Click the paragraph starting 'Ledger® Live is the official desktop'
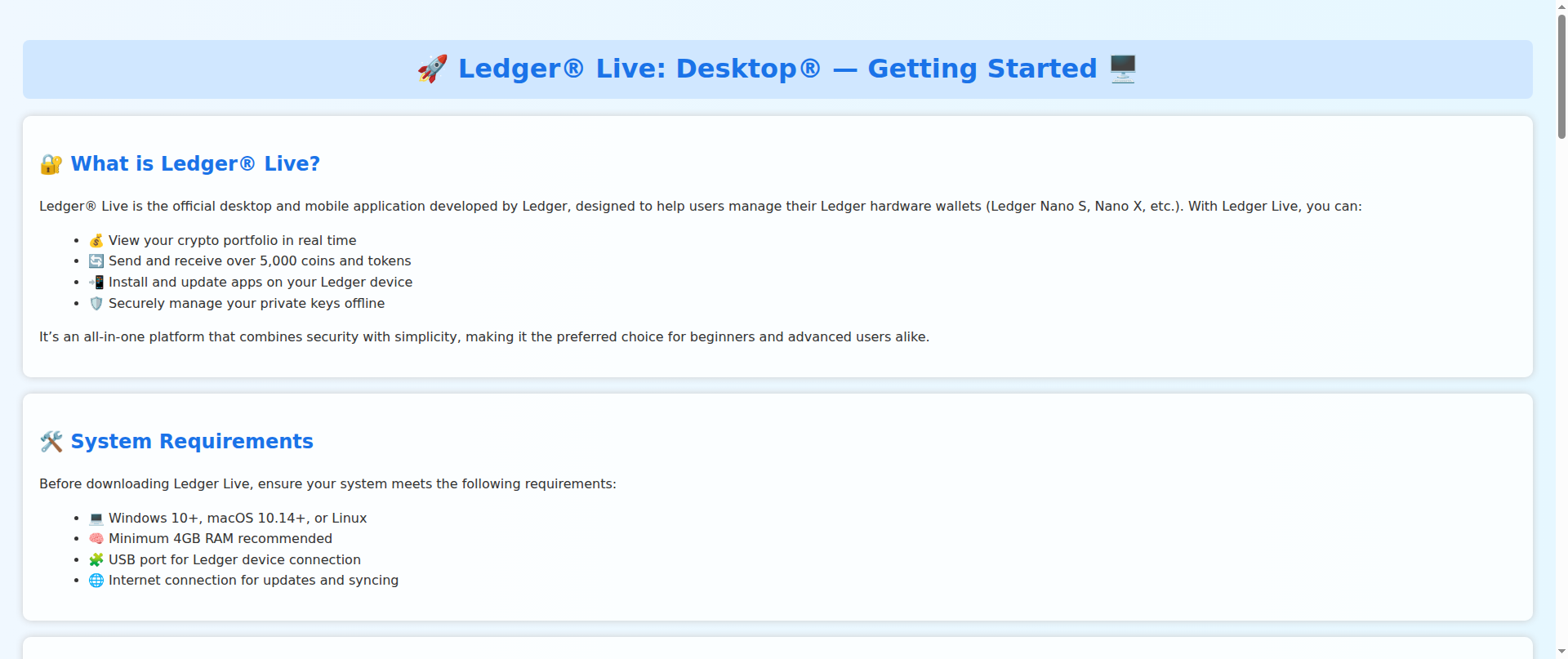 [x=701, y=207]
